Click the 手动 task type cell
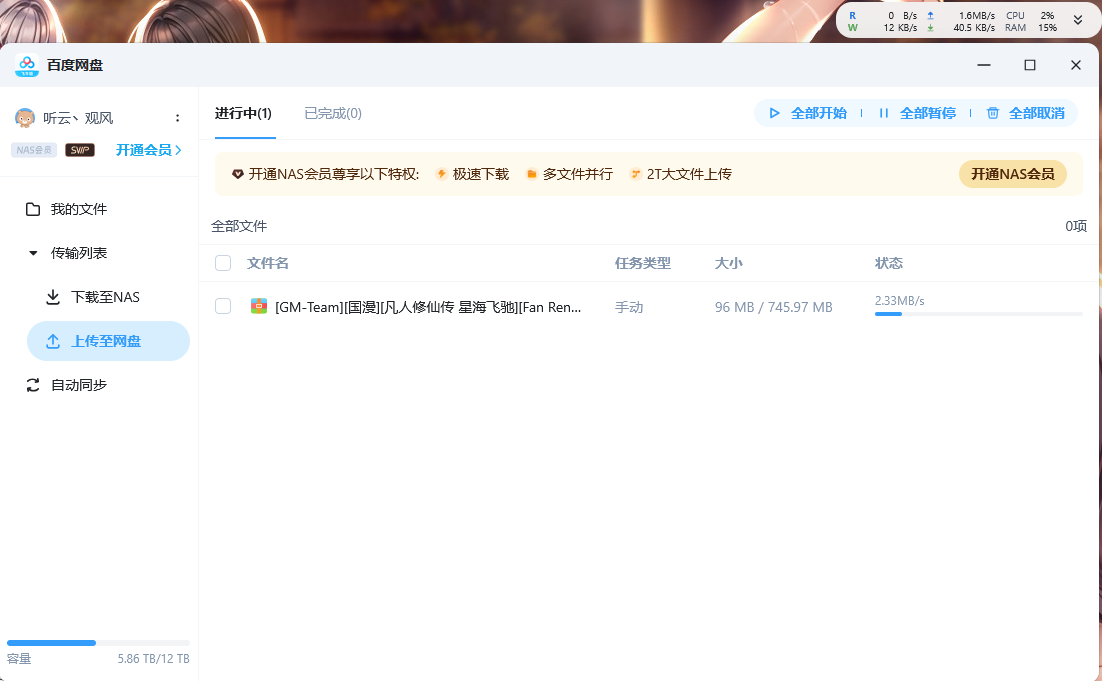1102x681 pixels. [x=629, y=307]
